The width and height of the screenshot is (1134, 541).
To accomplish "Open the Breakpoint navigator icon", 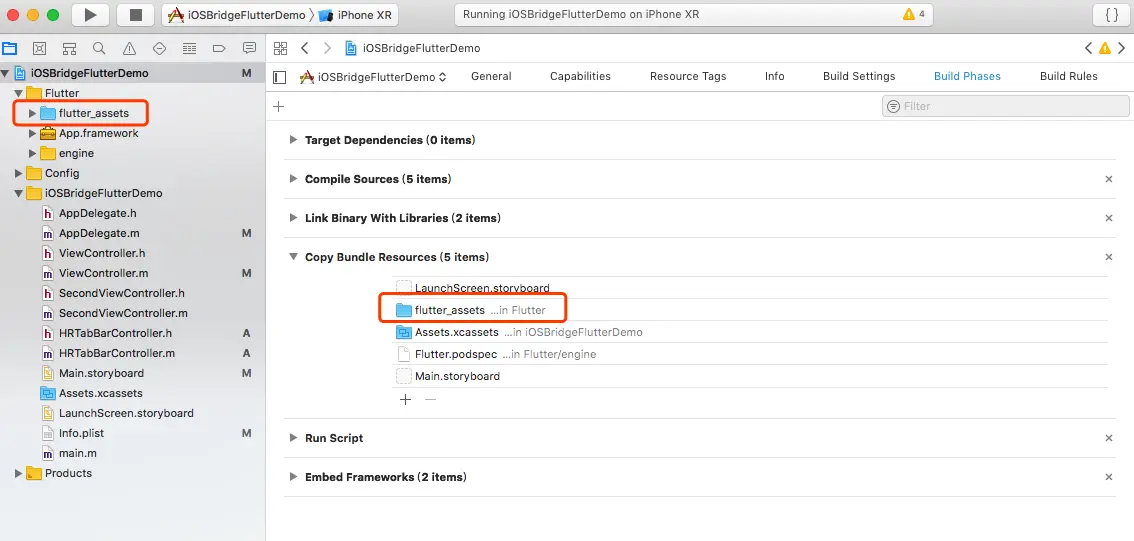I will coord(219,48).
